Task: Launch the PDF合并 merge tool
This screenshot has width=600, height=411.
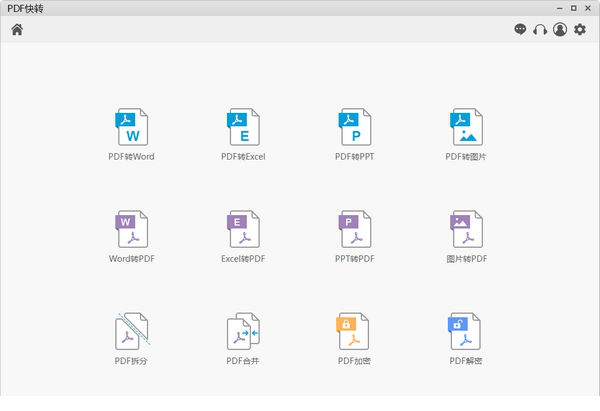Action: point(243,331)
